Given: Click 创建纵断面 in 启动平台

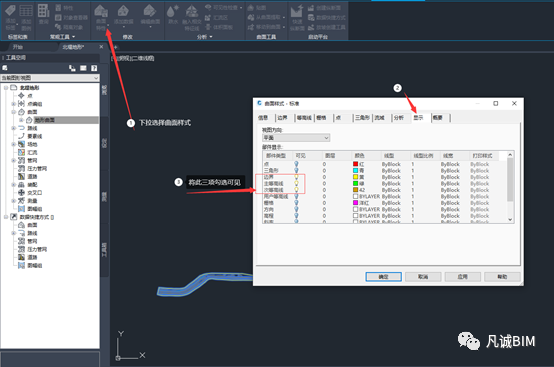Looking at the screenshot, I should 324,7.
